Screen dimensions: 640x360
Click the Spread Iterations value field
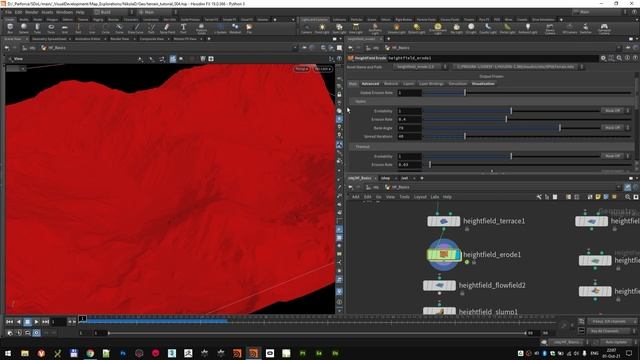click(x=409, y=136)
